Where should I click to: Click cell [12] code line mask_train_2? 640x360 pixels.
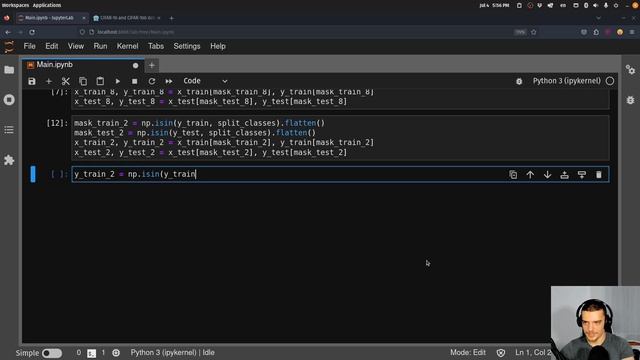tap(199, 123)
